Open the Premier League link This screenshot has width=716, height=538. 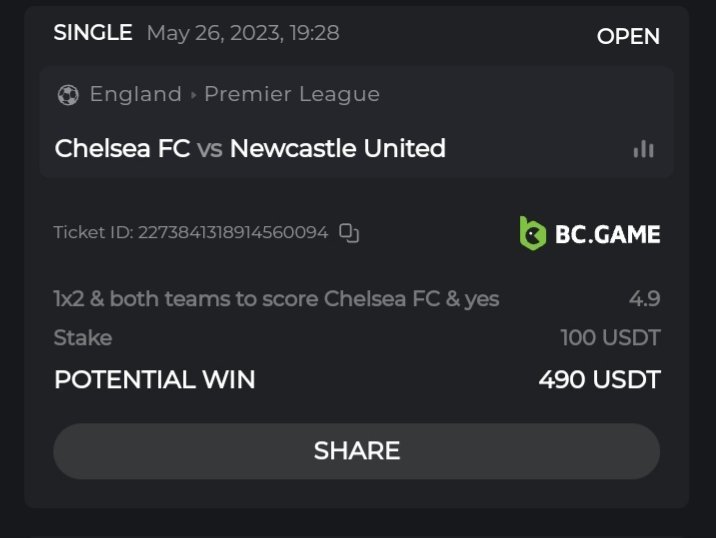coord(292,95)
